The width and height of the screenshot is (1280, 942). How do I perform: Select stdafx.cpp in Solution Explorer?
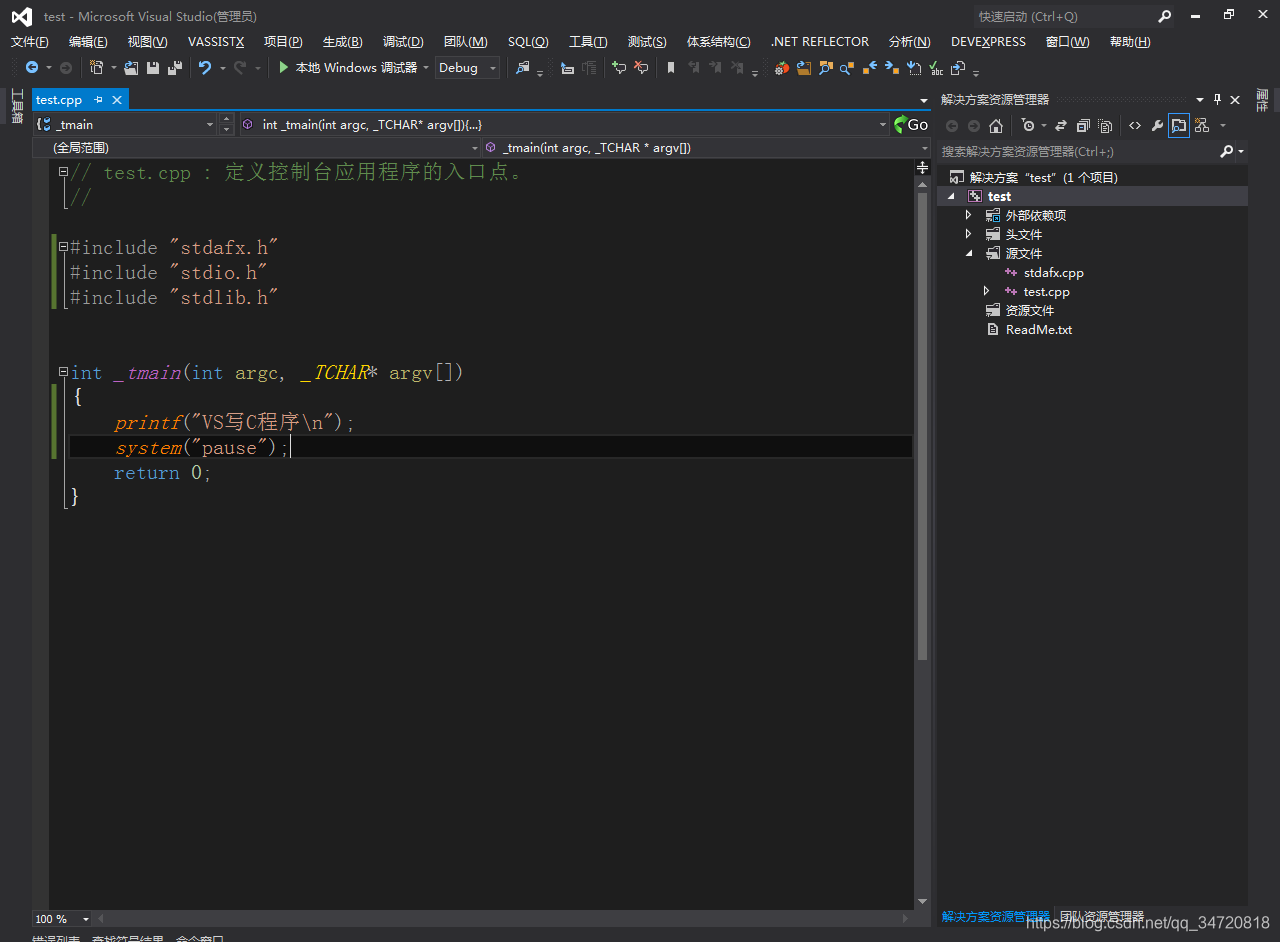click(1054, 272)
